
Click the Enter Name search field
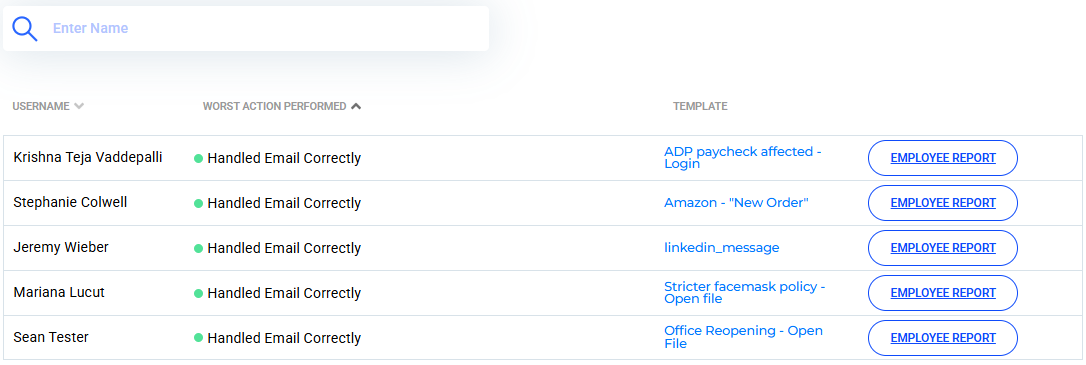click(x=246, y=28)
